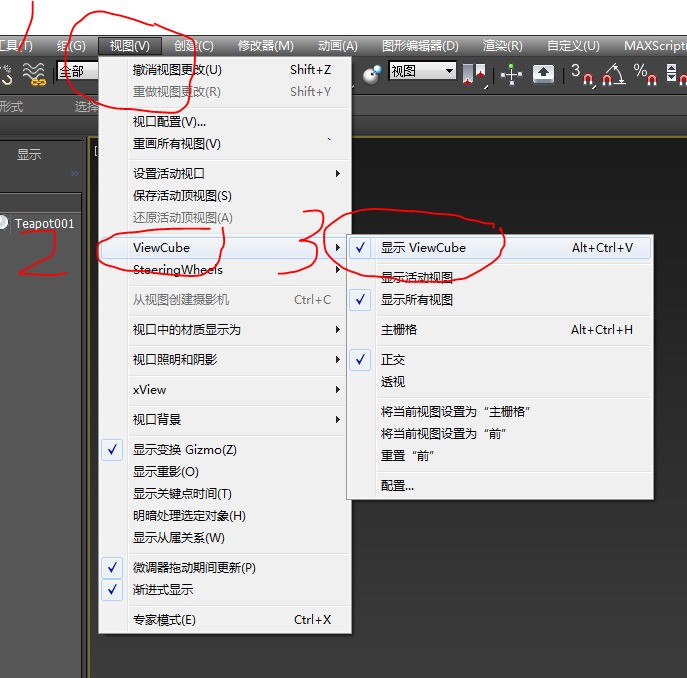Click 配置... in ViewCube submenu
Screen dimensions: 687x678
tap(397, 486)
